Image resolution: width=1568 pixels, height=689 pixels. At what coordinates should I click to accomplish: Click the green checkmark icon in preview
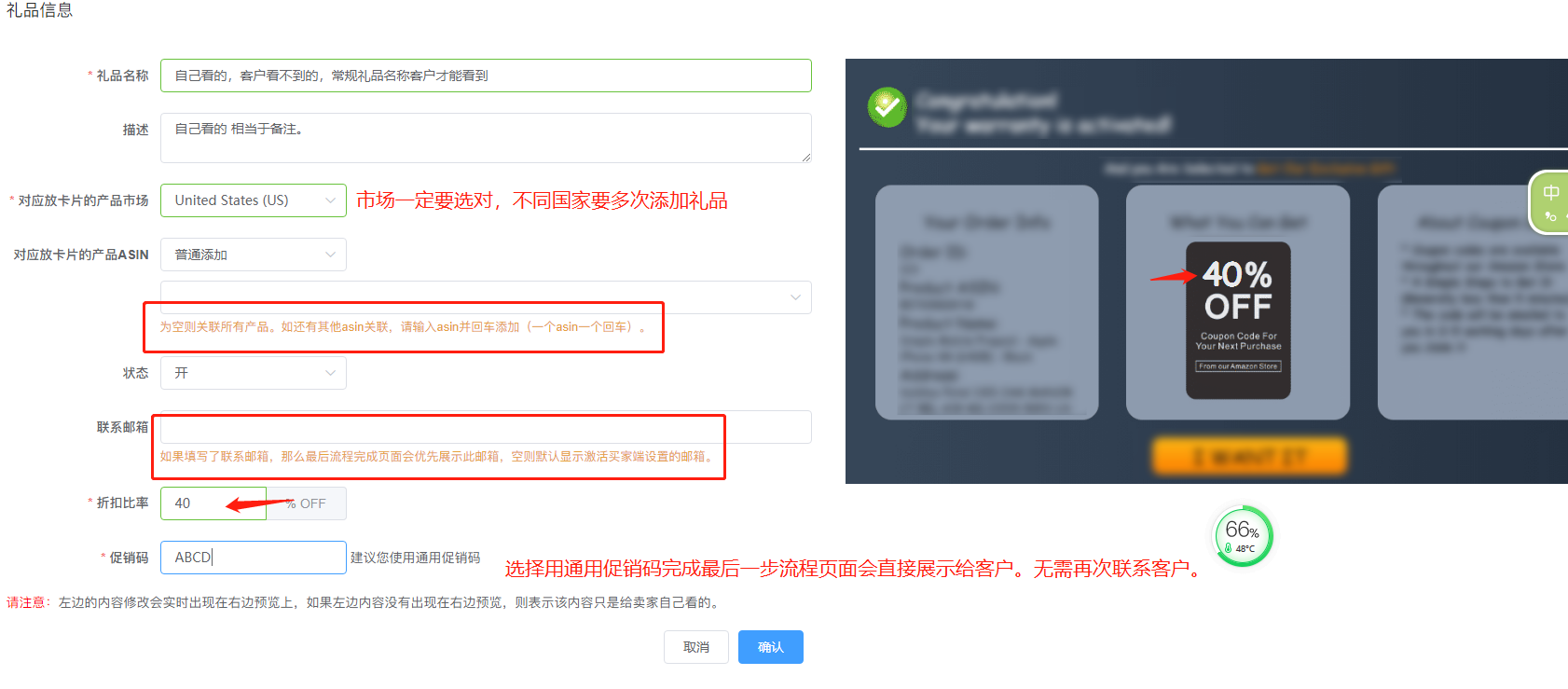887,107
